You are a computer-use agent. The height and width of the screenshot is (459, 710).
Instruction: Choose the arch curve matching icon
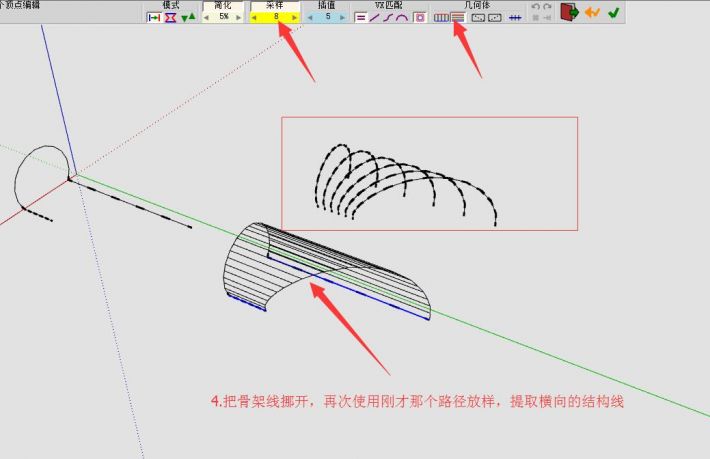tap(402, 18)
